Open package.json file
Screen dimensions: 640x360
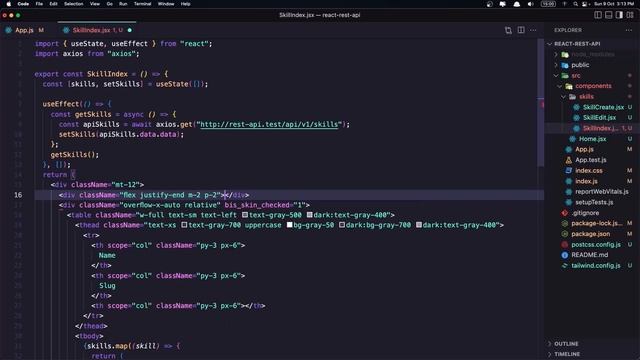(591, 234)
